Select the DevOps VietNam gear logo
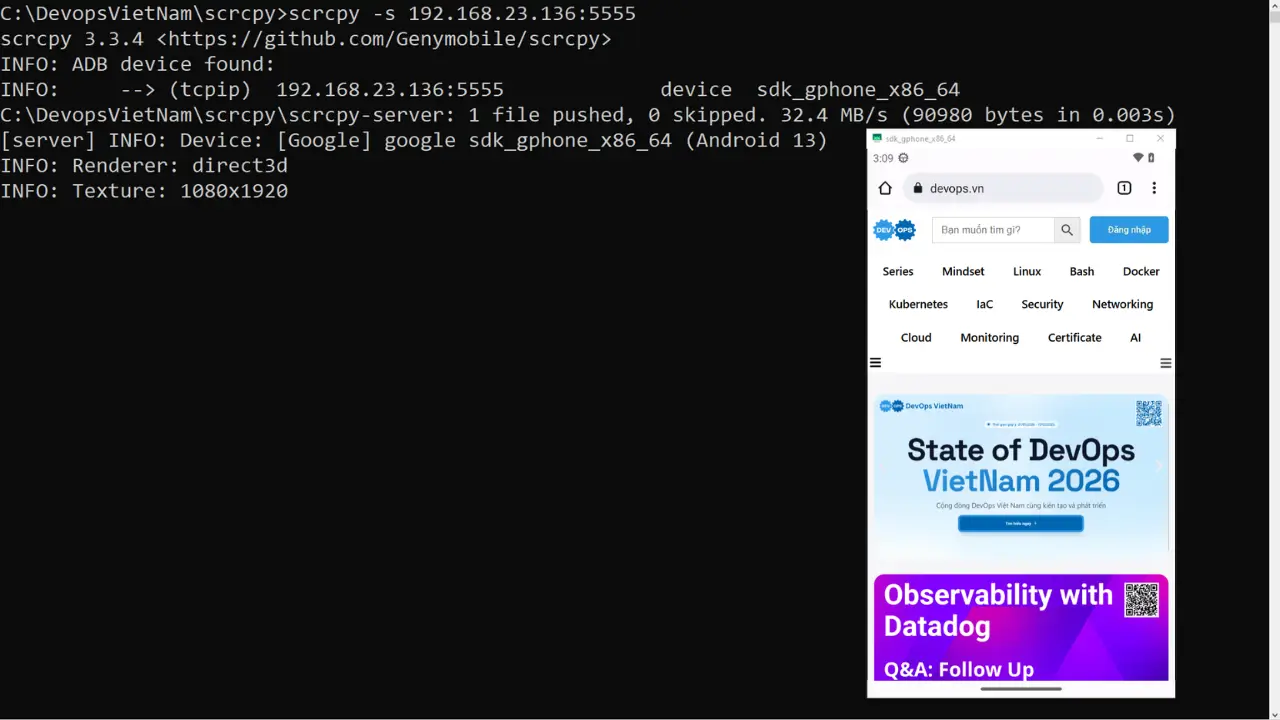The width and height of the screenshot is (1280, 720). 893,229
